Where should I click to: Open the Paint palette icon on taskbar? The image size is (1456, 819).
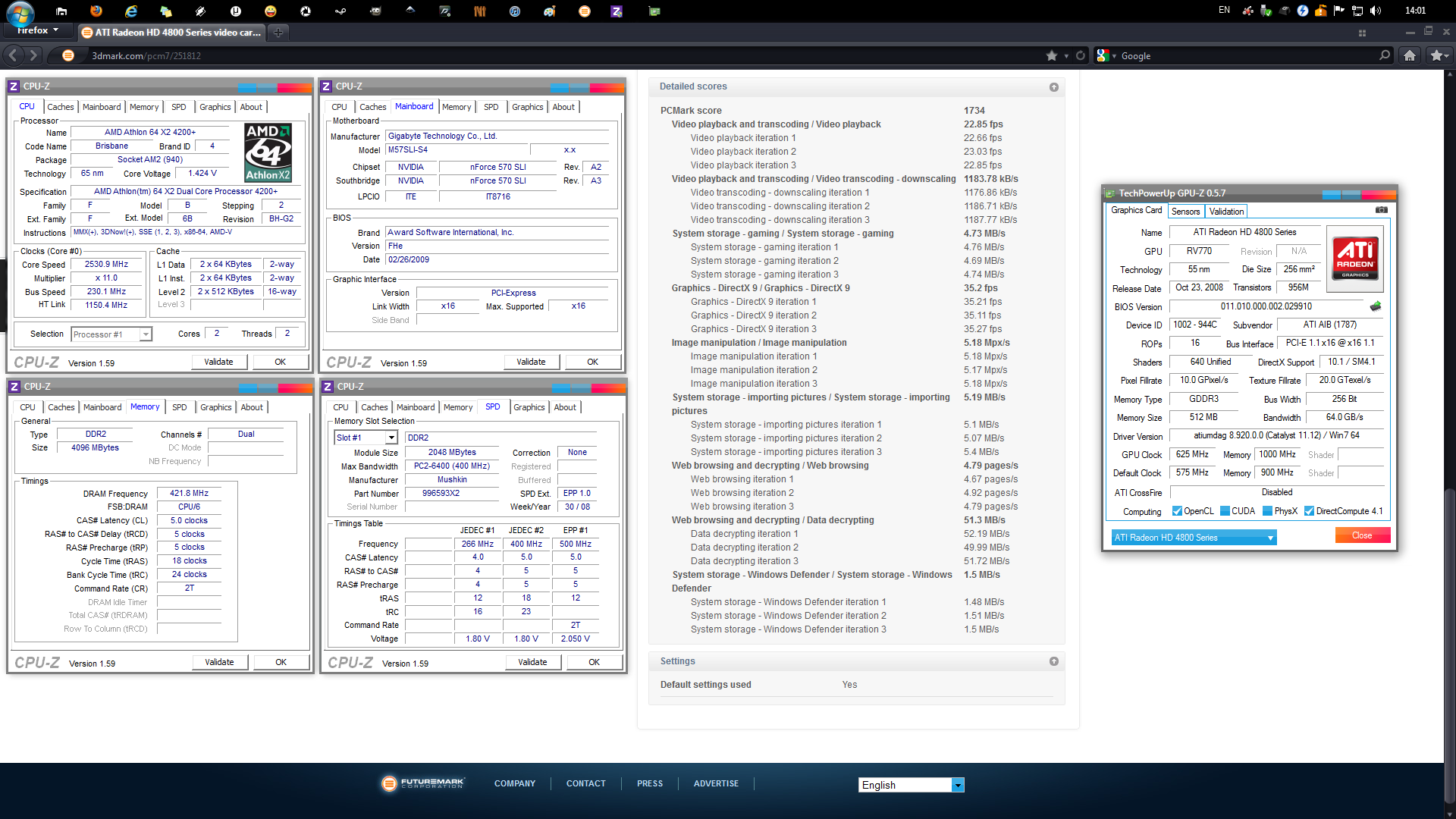point(550,11)
